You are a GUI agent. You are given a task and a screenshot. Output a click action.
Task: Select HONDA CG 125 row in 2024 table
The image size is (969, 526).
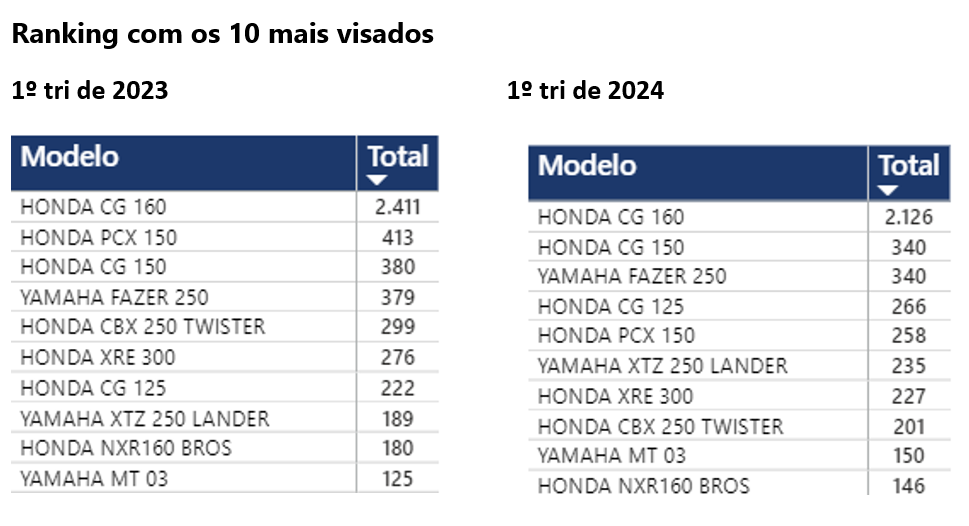[x=611, y=306]
